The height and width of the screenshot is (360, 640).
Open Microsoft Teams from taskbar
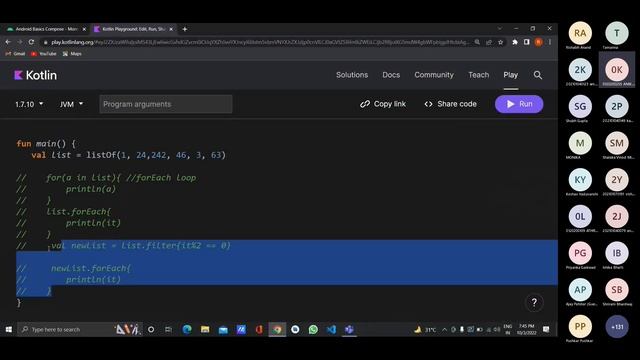click(x=349, y=329)
